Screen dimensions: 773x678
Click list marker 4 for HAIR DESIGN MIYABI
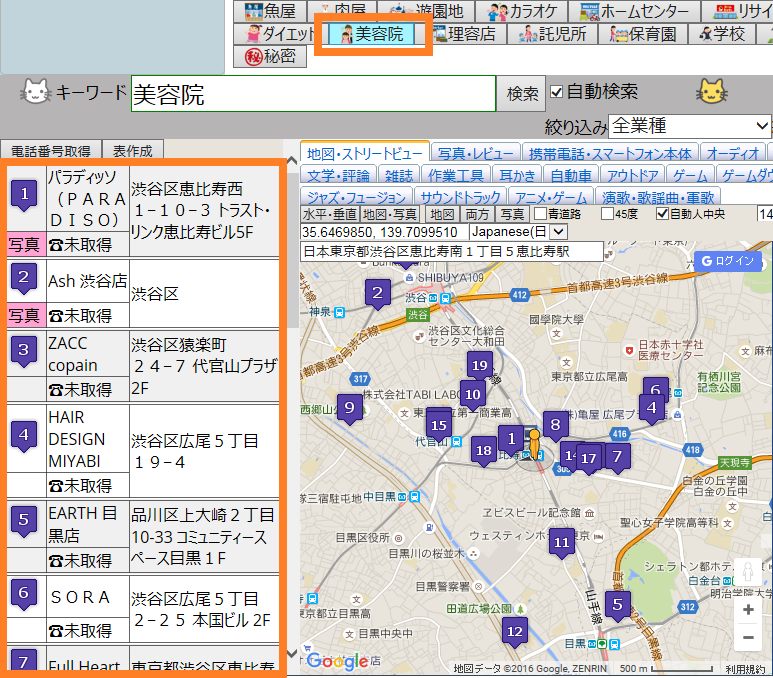24,436
